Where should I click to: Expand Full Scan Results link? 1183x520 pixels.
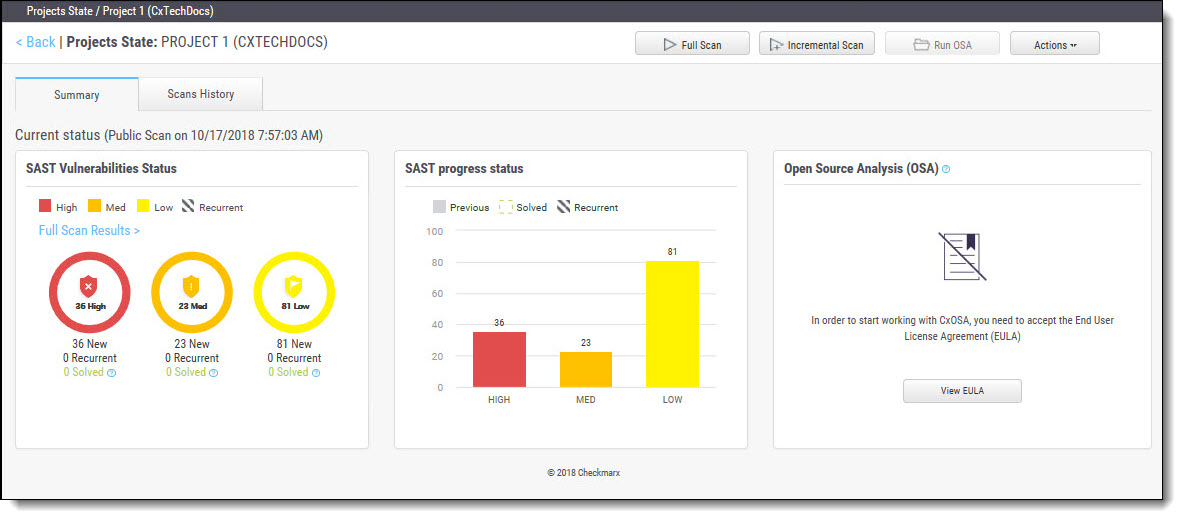coord(89,230)
